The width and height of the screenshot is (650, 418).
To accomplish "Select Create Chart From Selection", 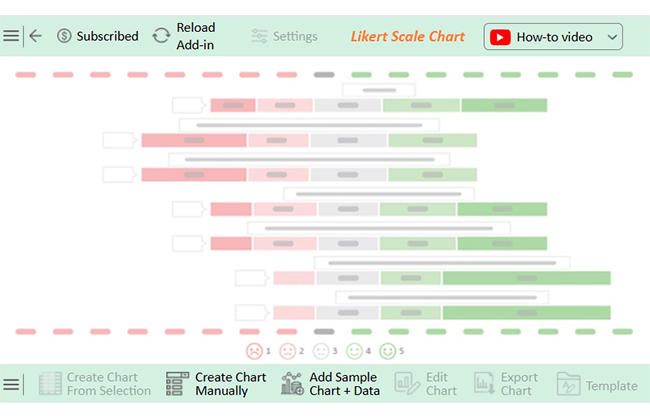I will pyautogui.click(x=95, y=384).
